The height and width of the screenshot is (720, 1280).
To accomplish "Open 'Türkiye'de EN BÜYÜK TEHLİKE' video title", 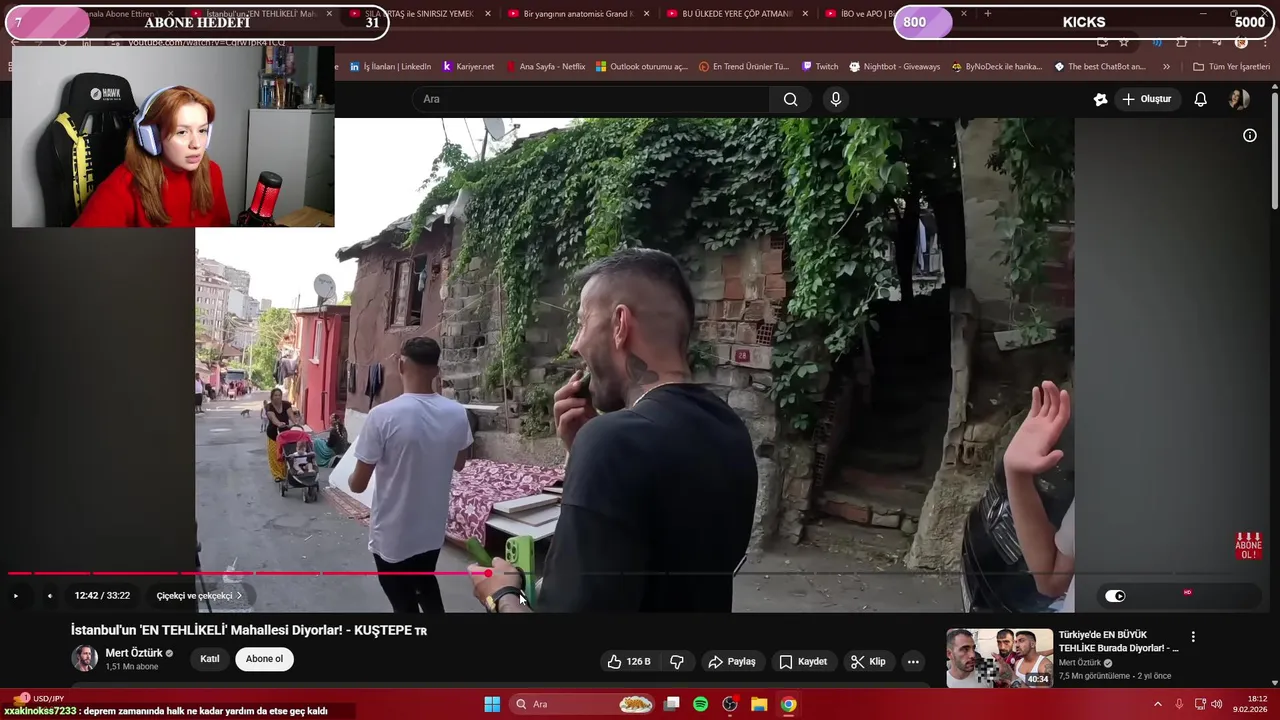I will point(1118,641).
